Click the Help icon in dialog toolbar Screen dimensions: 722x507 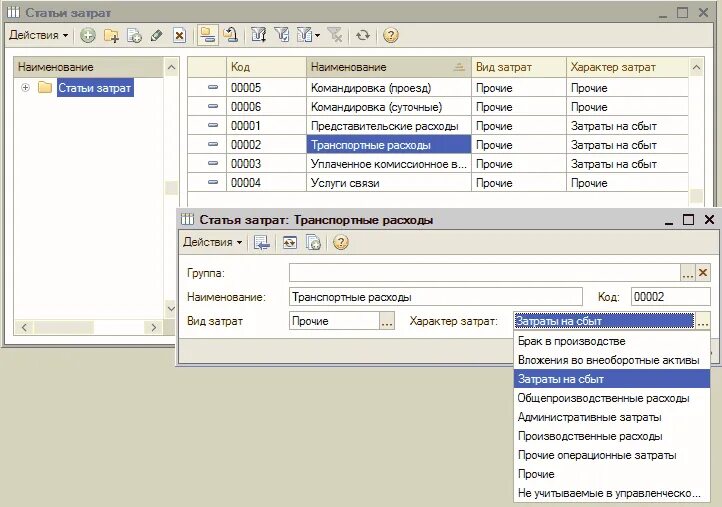tap(341, 242)
